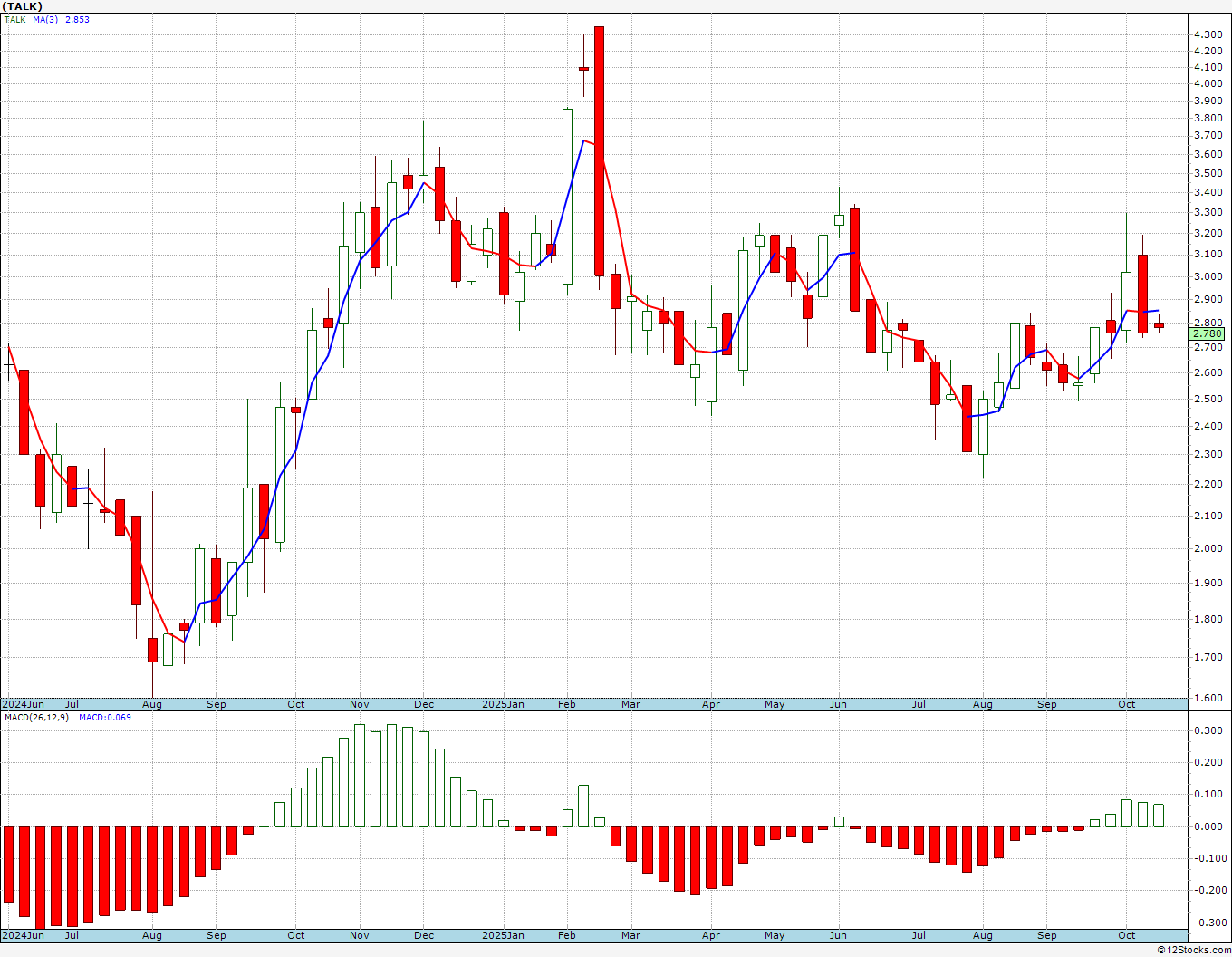Click the MACD(26,12,9) indicator label

pos(35,717)
